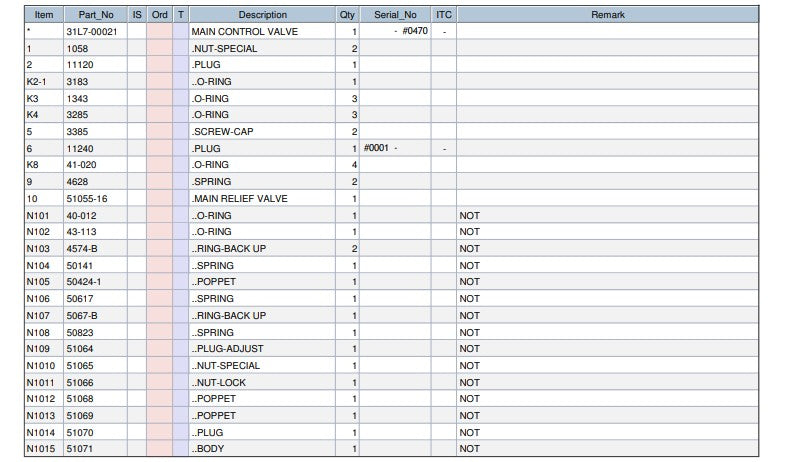Click the Ord column header
The width and height of the screenshot is (789, 462).
click(160, 15)
